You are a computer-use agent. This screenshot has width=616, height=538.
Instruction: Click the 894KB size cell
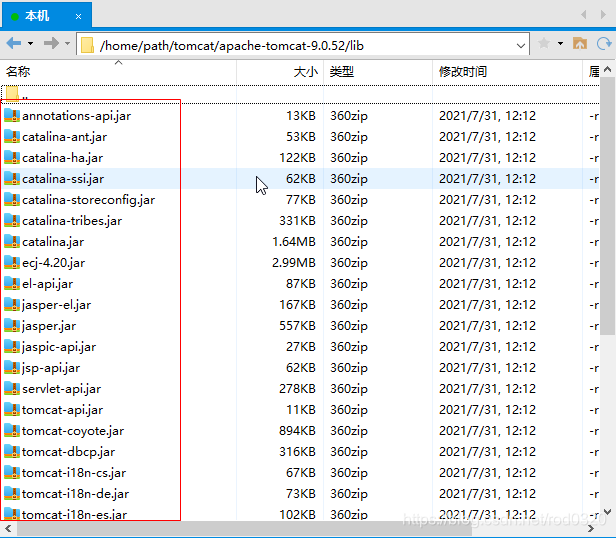click(297, 431)
